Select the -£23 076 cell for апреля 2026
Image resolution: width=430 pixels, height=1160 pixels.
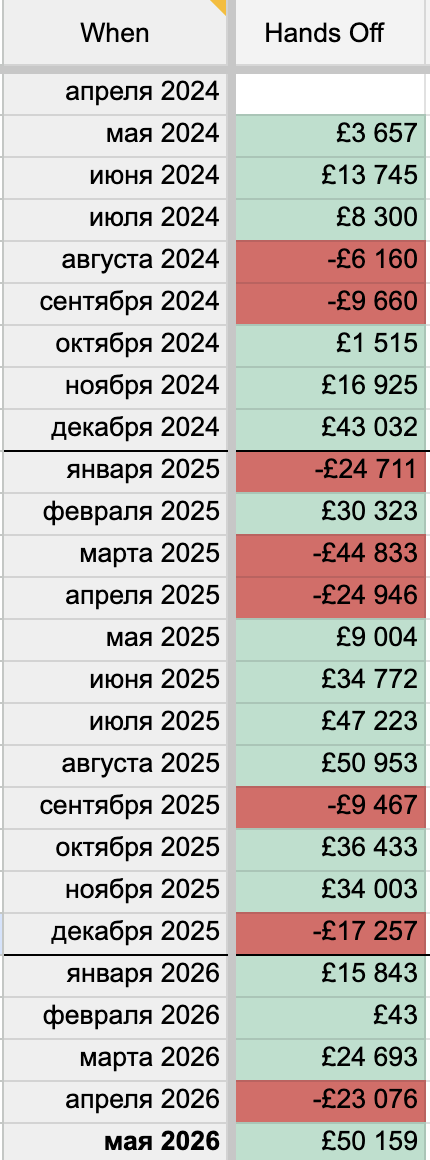(x=332, y=1099)
